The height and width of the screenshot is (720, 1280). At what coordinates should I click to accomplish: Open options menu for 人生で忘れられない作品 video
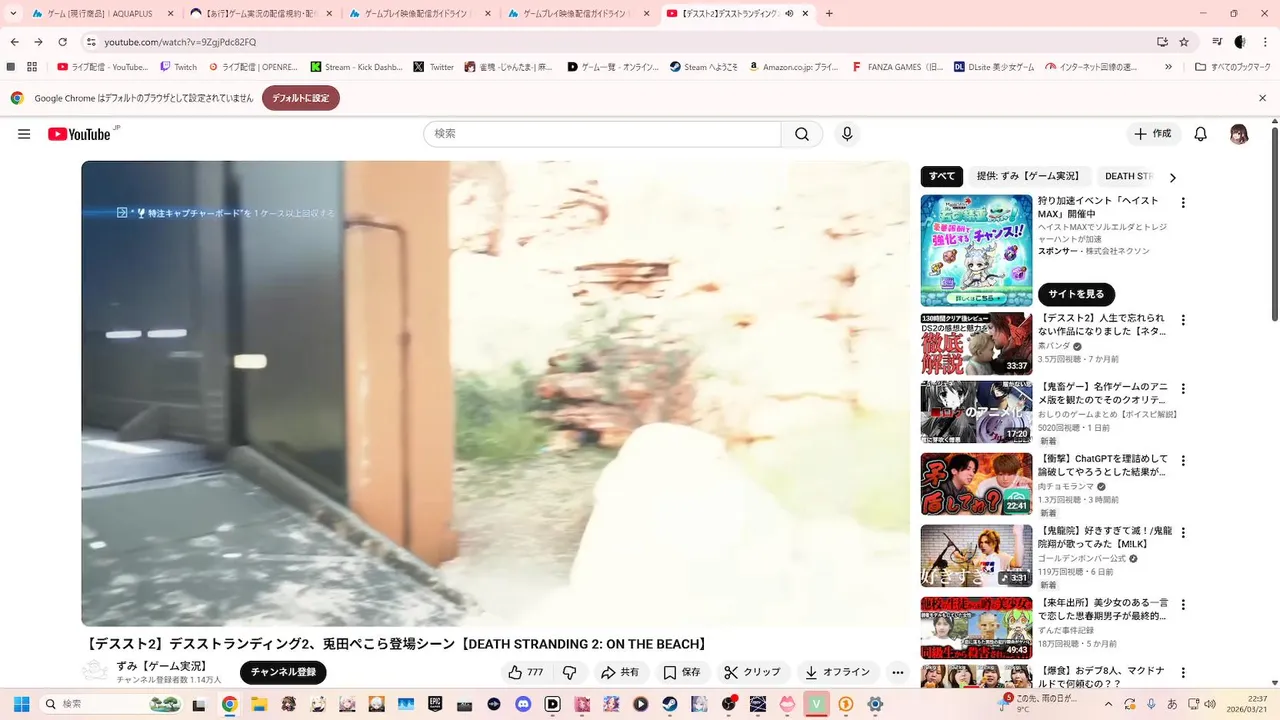click(1183, 320)
